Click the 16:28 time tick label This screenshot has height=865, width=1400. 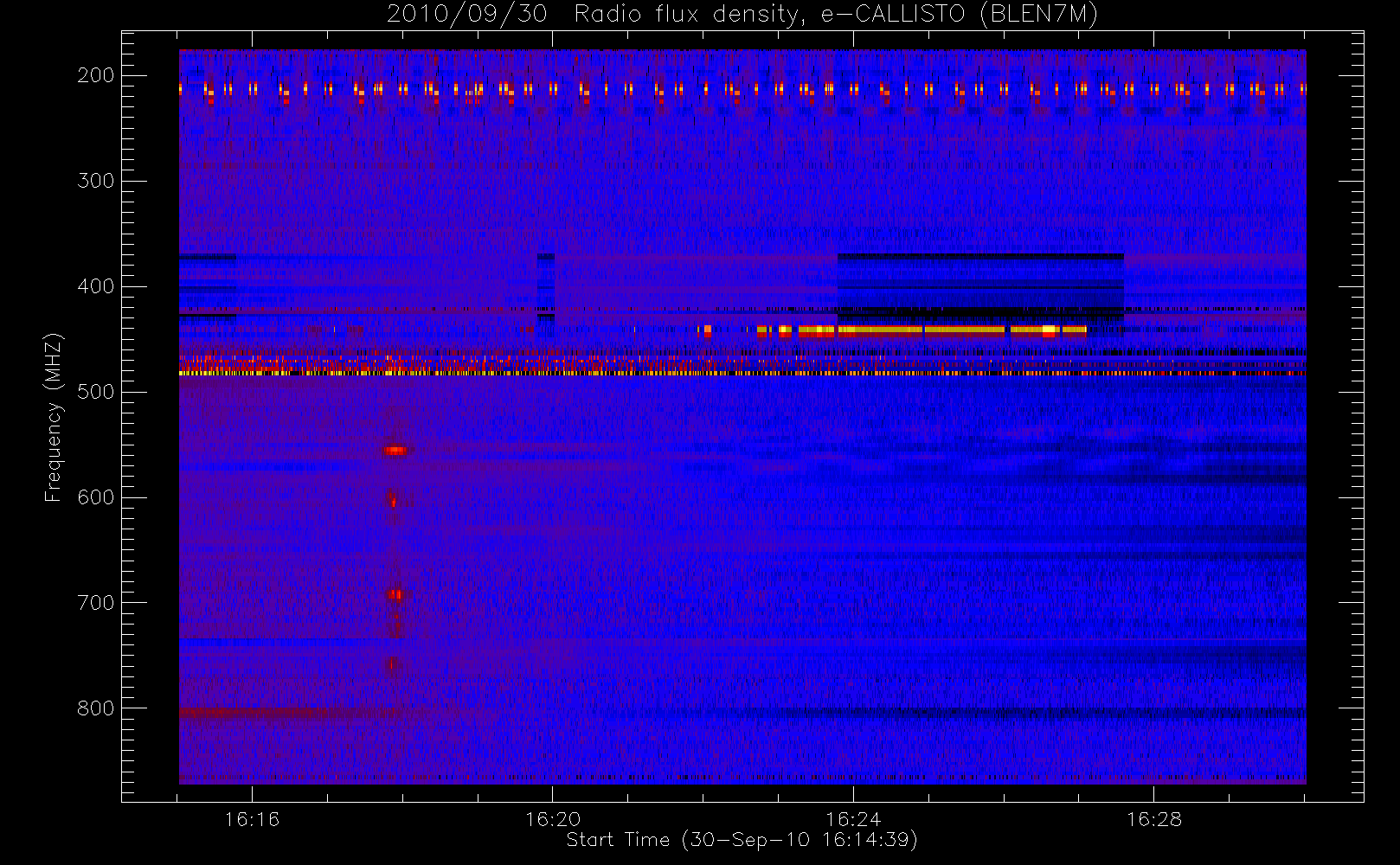point(1153,819)
